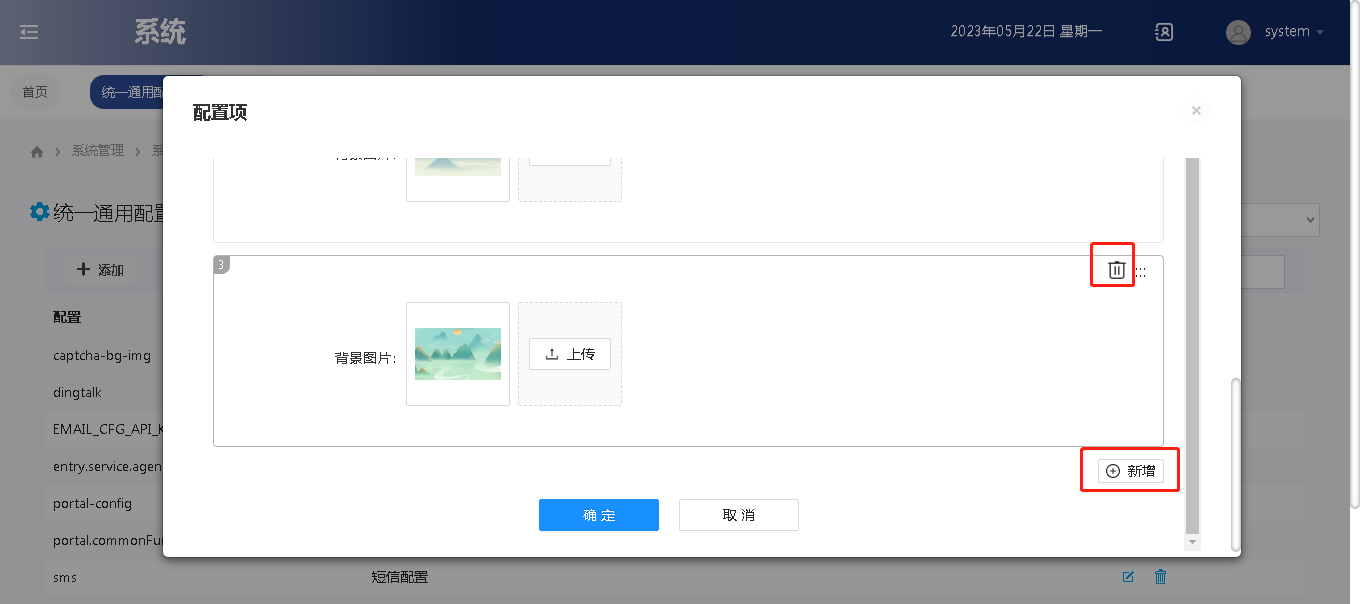Click the 背景图片 label in item 3
Viewport: 1360px width, 604px height.
coord(365,358)
